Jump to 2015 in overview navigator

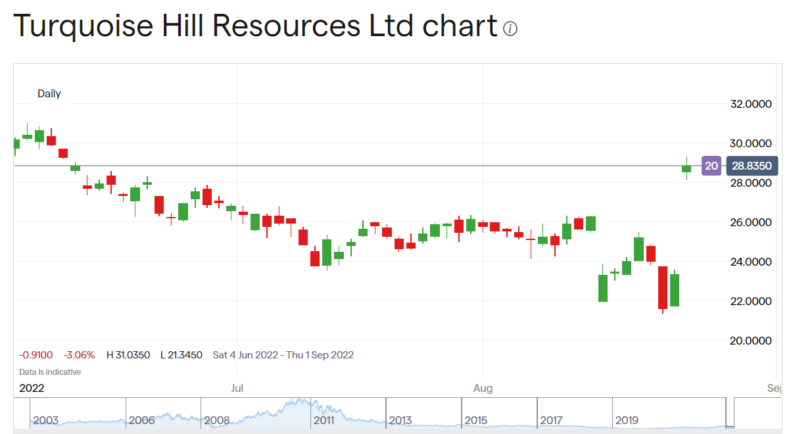[475, 420]
